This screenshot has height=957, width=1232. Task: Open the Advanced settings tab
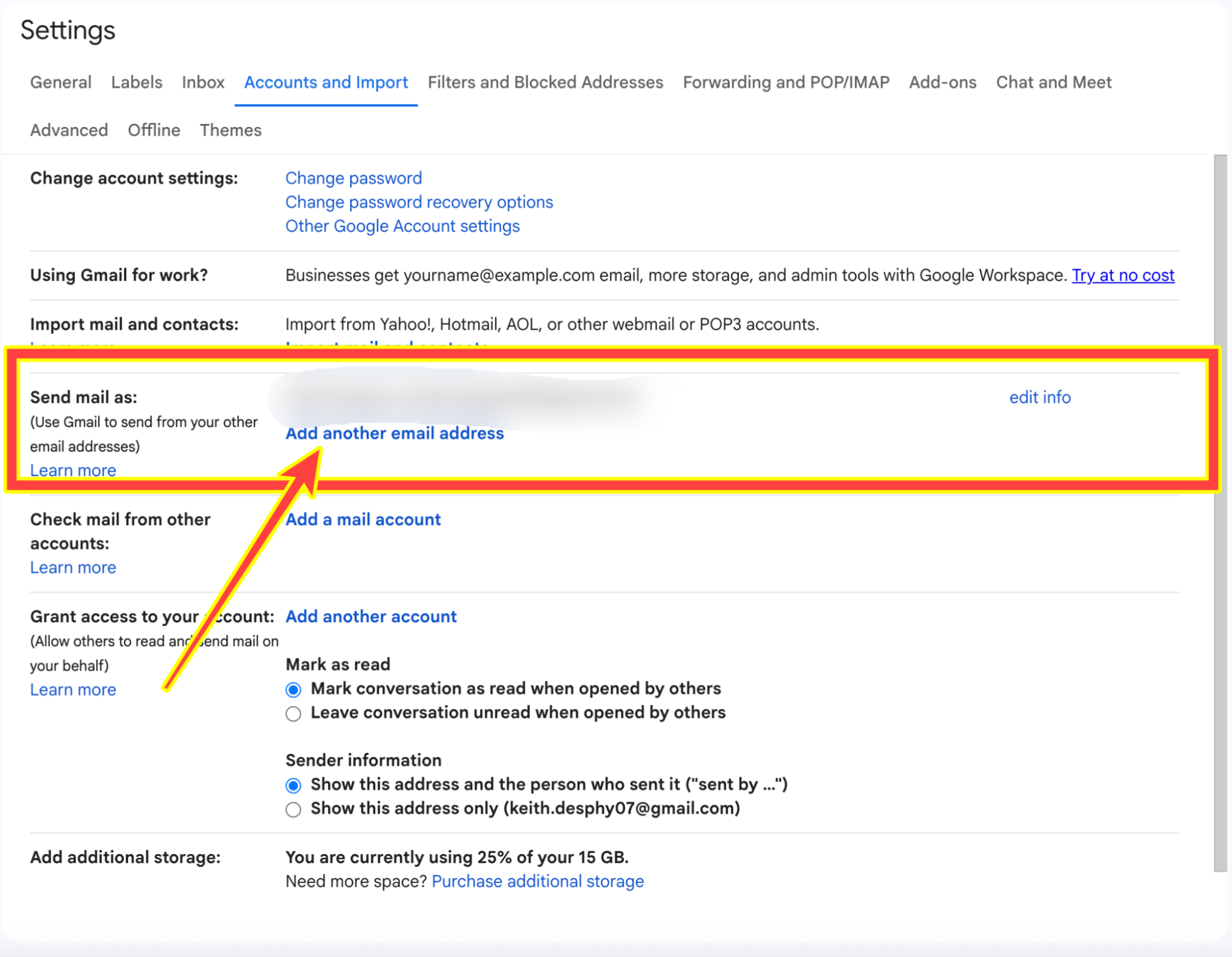tap(68, 129)
